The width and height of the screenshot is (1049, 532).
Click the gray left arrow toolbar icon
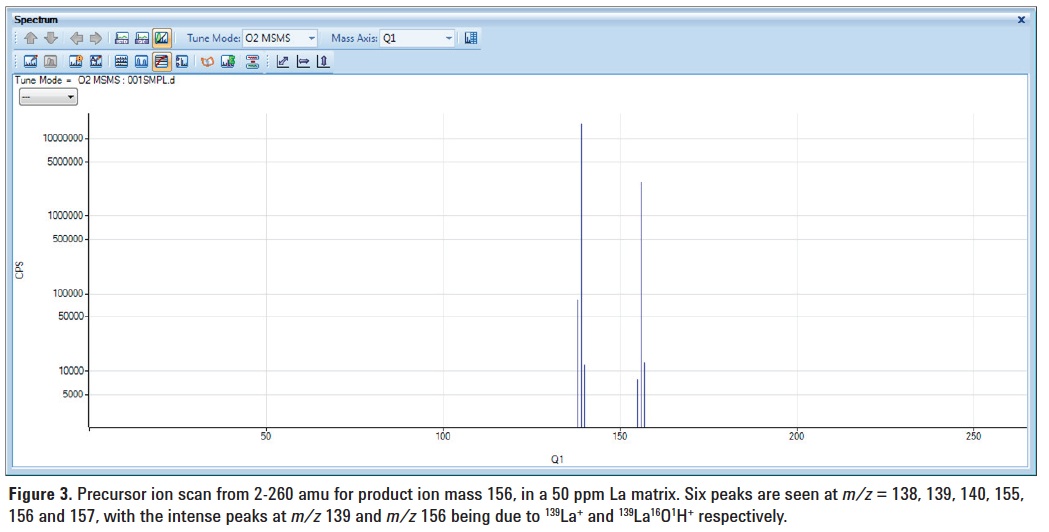click(x=76, y=39)
